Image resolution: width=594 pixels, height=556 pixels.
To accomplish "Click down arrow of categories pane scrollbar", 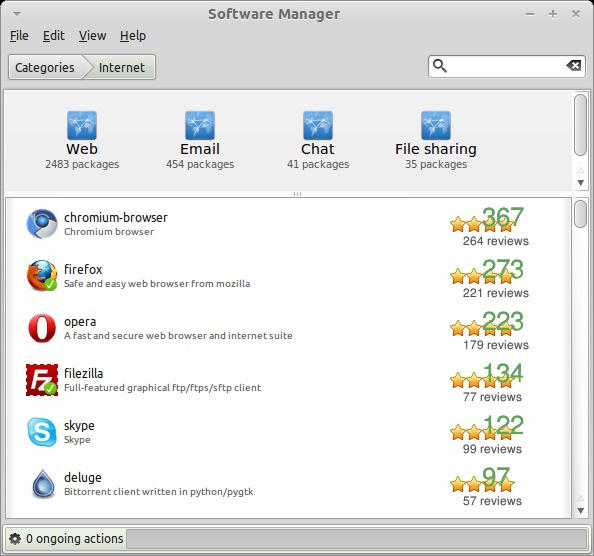I will tap(580, 183).
